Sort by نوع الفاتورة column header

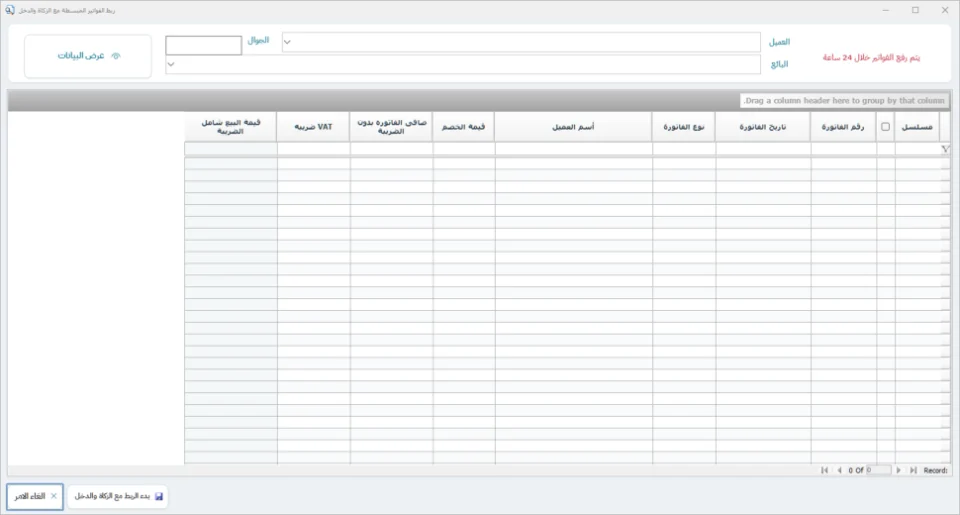pos(683,127)
